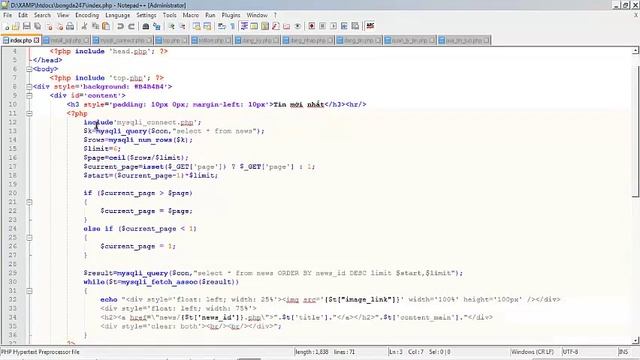Click the Zoom Out toolbar icon

point(182,27)
